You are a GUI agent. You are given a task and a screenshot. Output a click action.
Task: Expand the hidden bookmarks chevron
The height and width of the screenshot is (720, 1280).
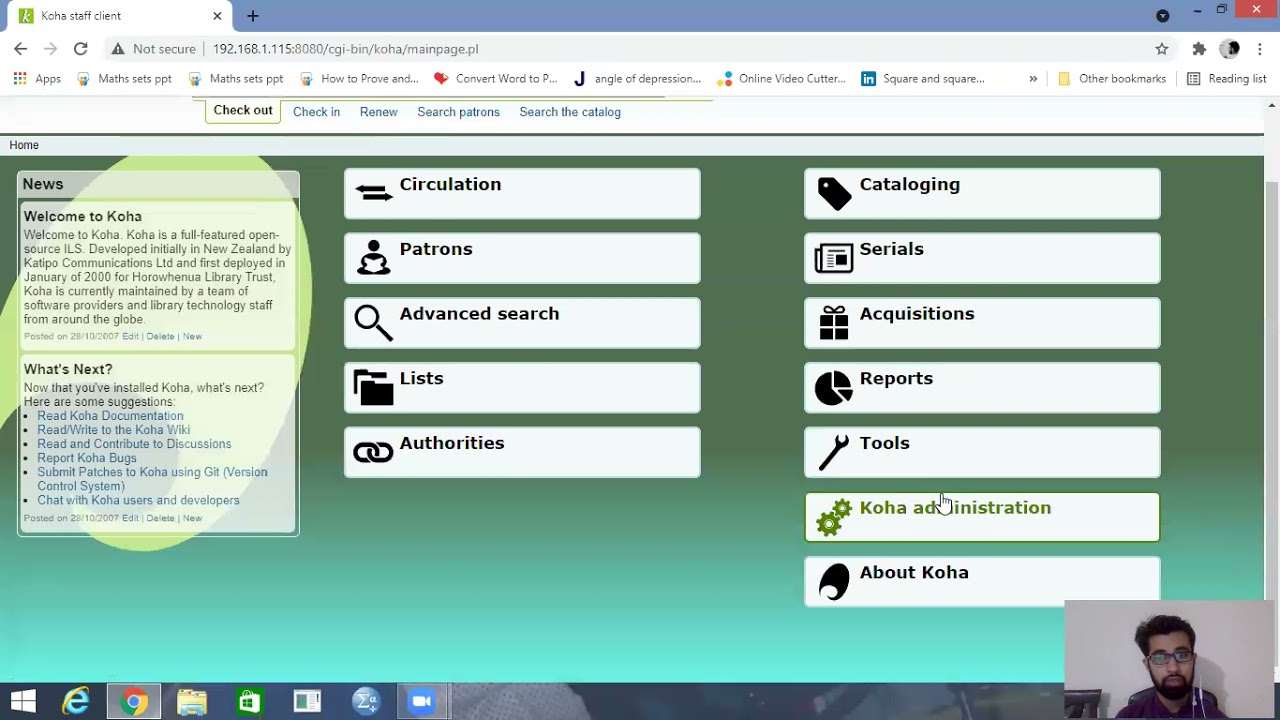pyautogui.click(x=1033, y=78)
